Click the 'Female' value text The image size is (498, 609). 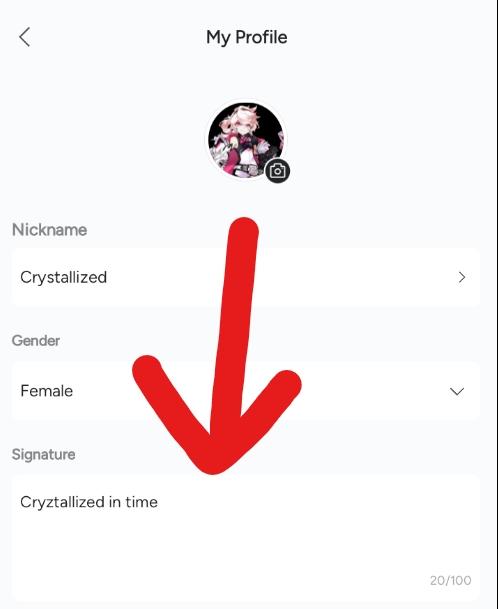pyautogui.click(x=47, y=391)
